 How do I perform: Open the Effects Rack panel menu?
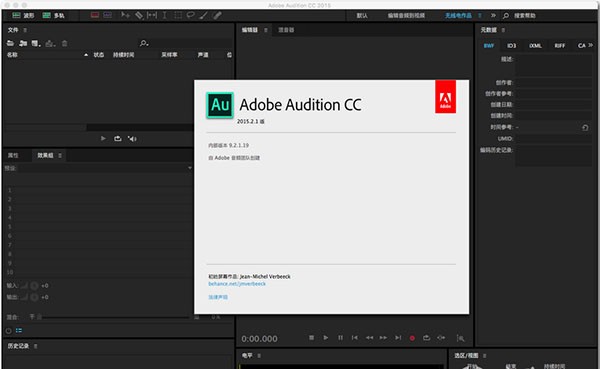[x=60, y=155]
